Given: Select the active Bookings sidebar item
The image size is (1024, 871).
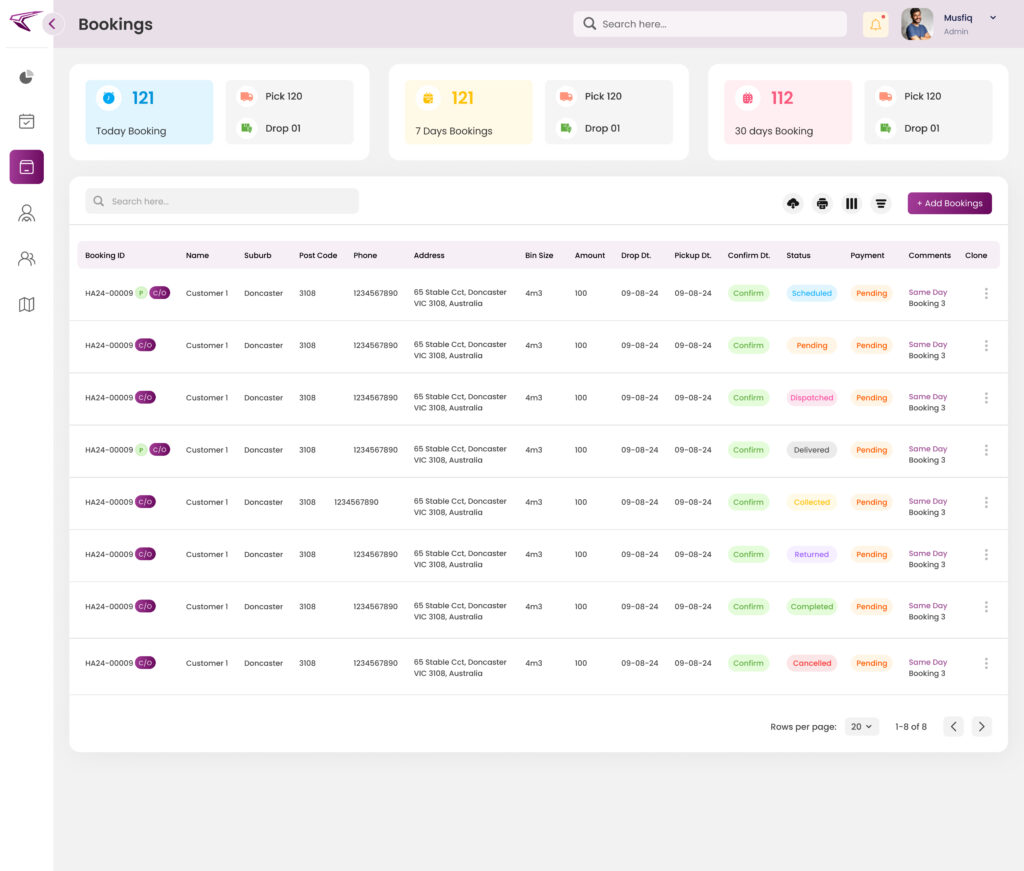Looking at the screenshot, I should point(27,167).
